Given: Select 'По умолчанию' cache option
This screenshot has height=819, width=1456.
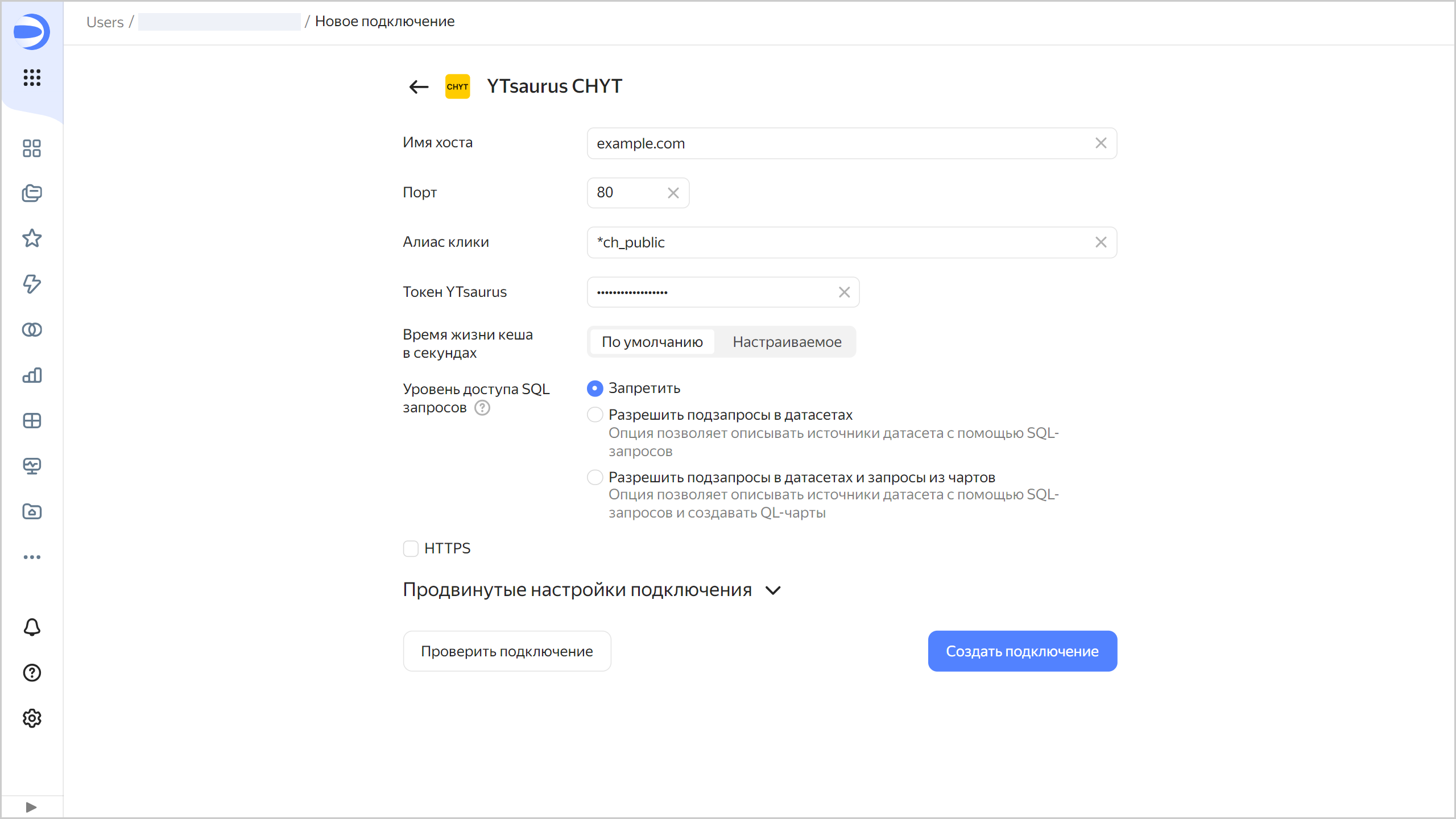Looking at the screenshot, I should click(x=652, y=342).
